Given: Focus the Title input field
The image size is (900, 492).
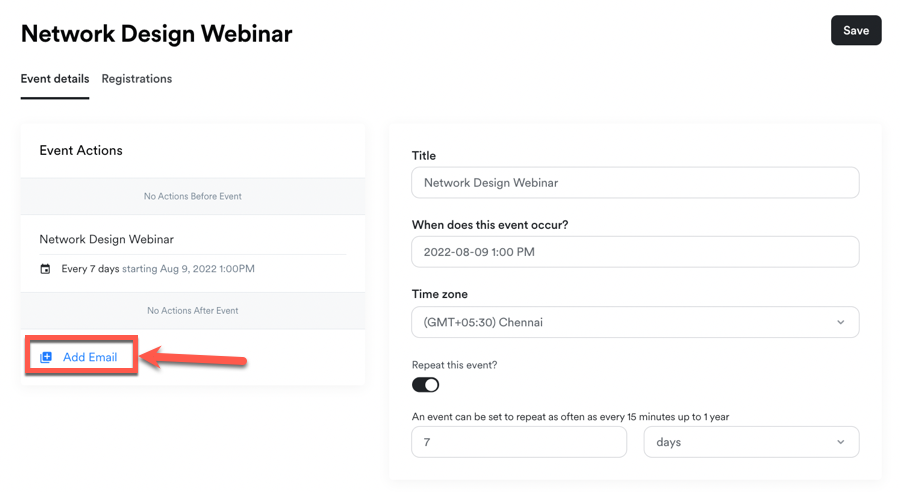Looking at the screenshot, I should pyautogui.click(x=634, y=183).
